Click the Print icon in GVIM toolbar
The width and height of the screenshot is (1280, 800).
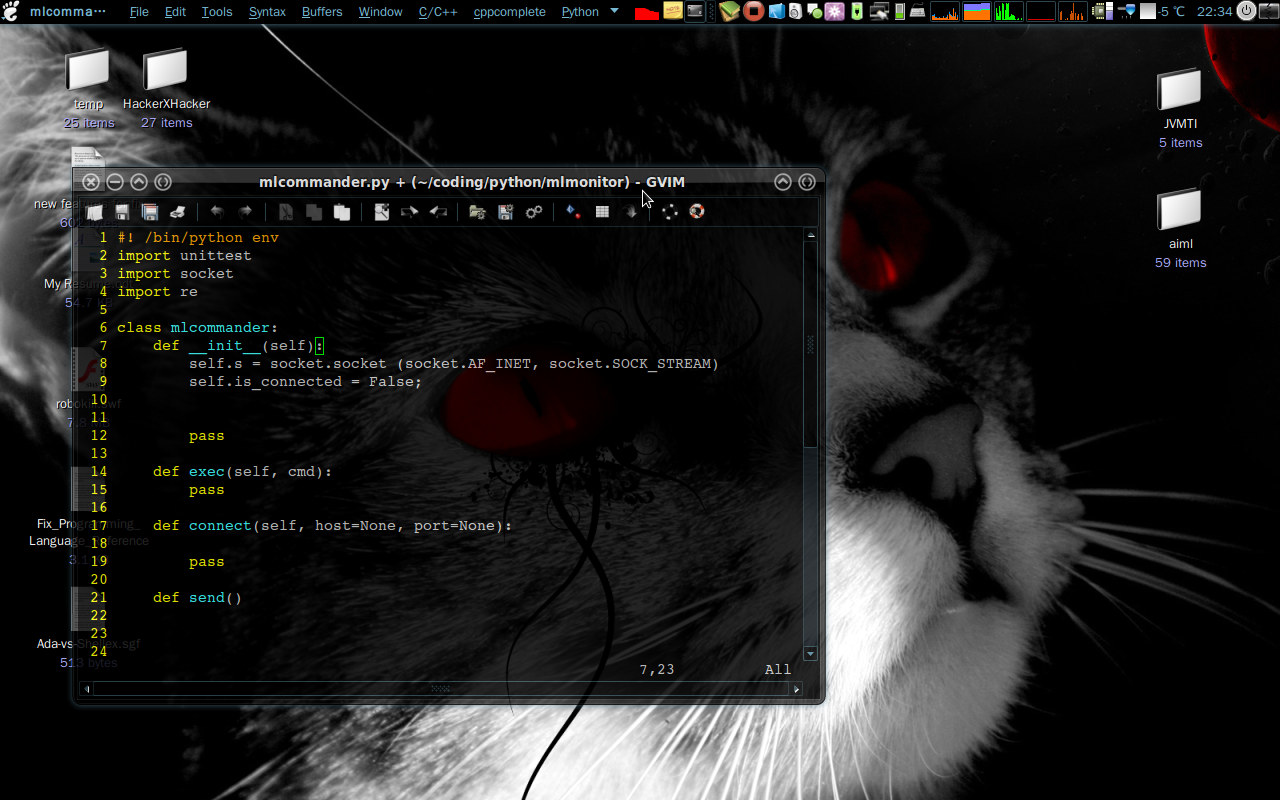pyautogui.click(x=177, y=212)
